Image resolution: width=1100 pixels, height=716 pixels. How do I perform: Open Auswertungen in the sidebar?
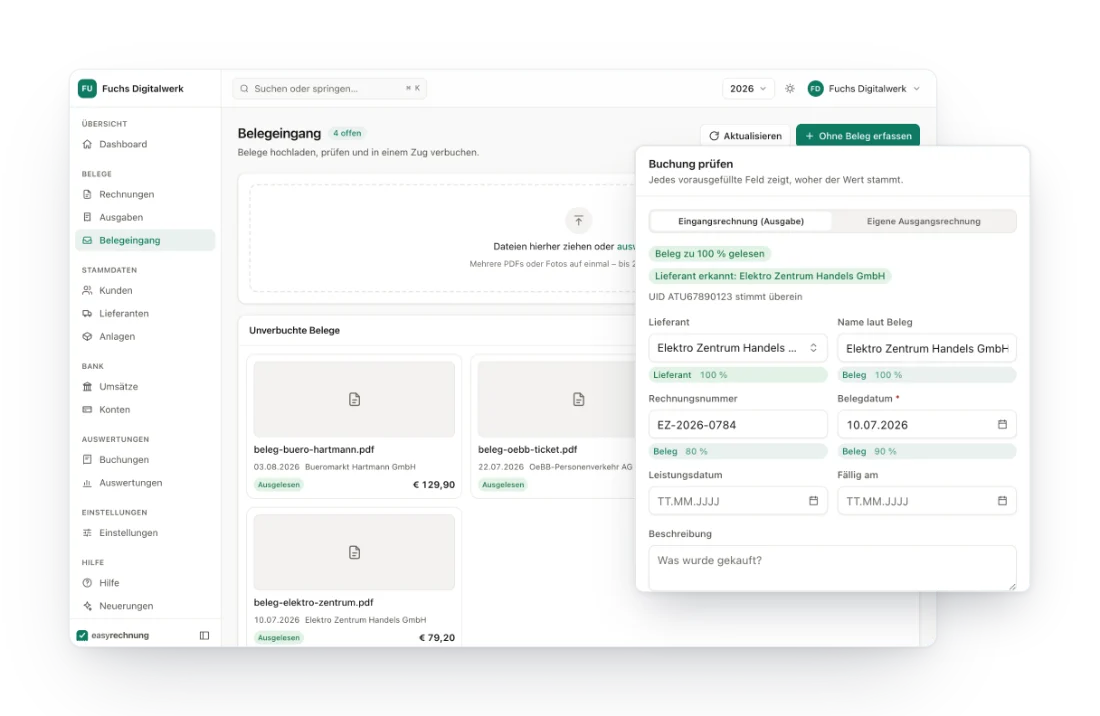tap(145, 482)
